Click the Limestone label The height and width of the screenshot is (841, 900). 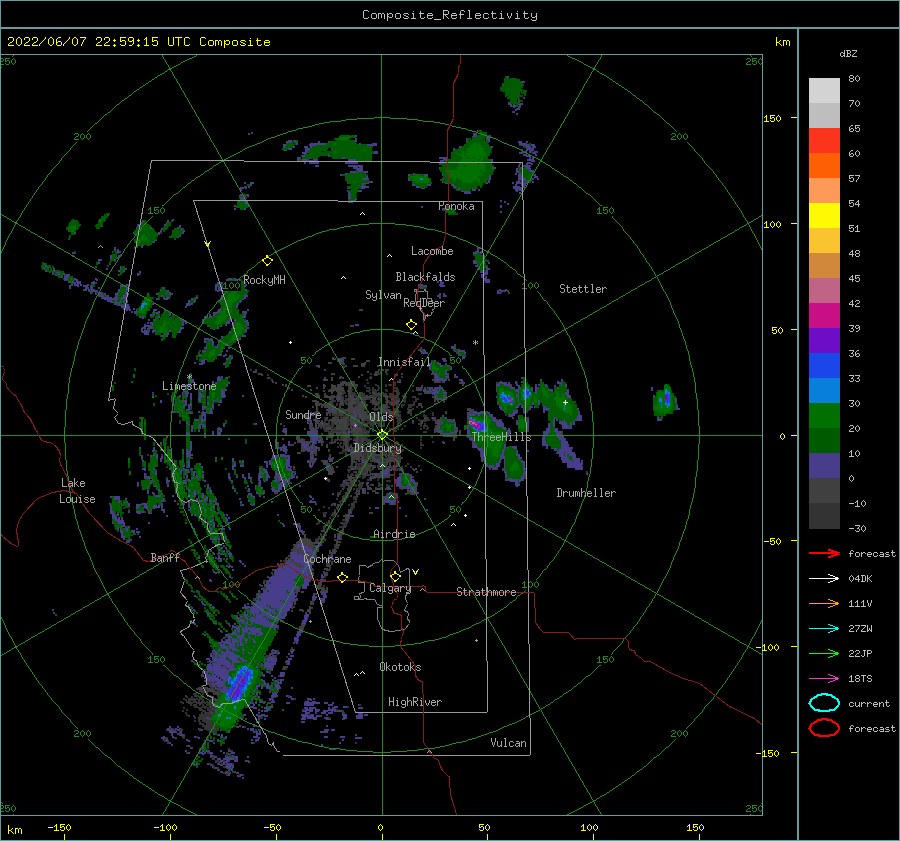tap(189, 386)
